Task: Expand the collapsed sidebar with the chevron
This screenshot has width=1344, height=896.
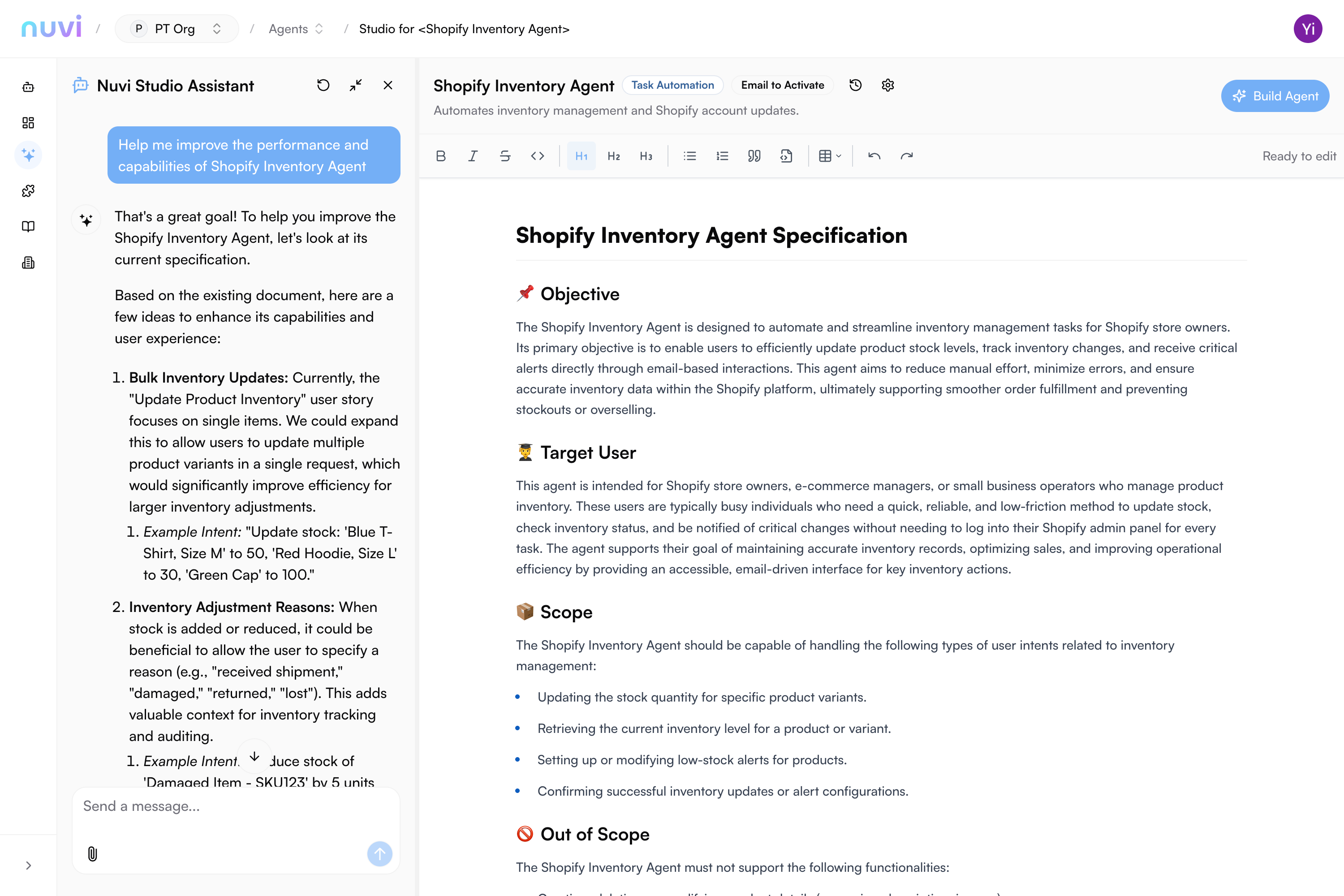Action: [x=28, y=865]
